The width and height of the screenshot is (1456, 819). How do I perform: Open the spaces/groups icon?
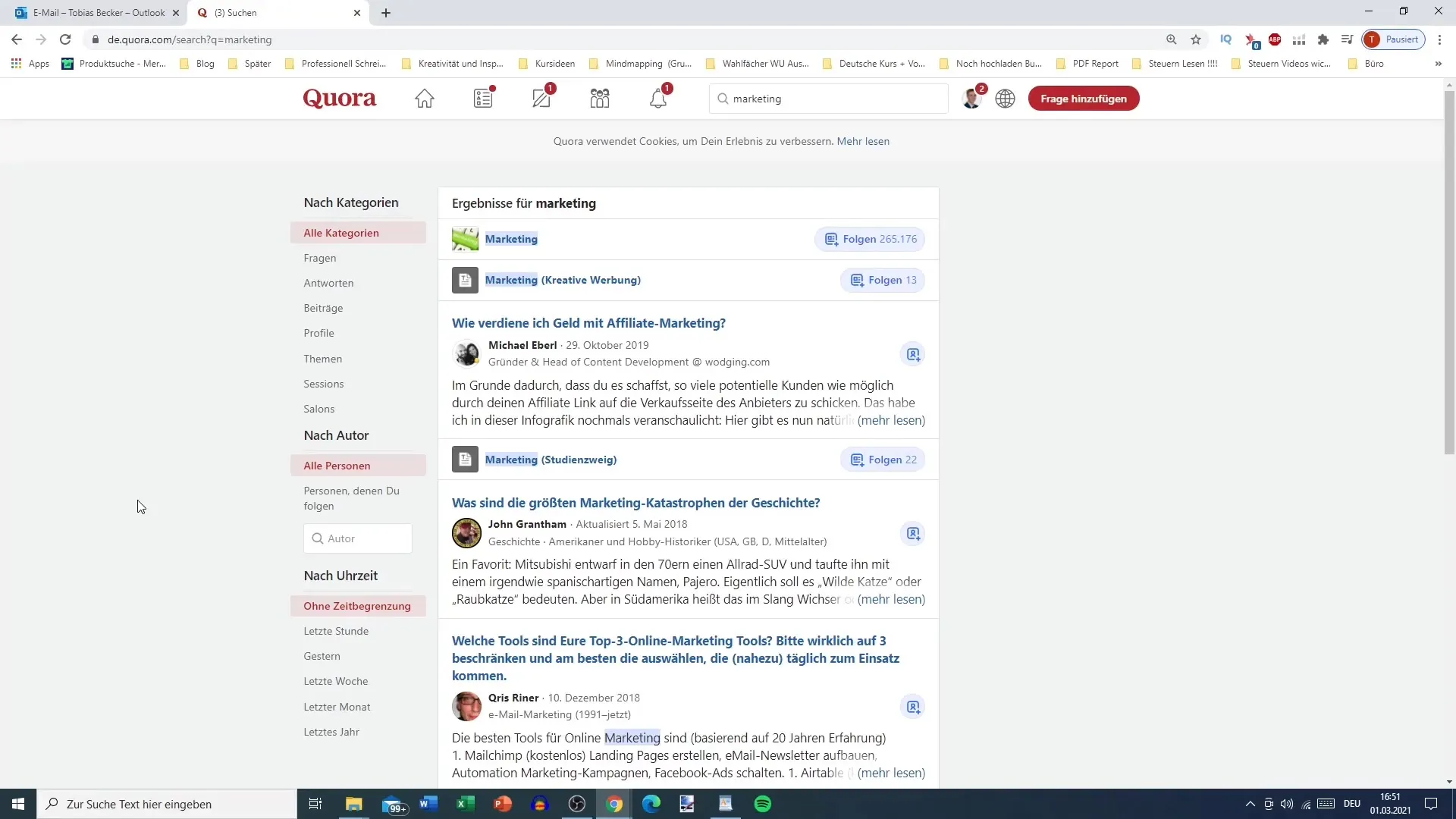pos(600,98)
